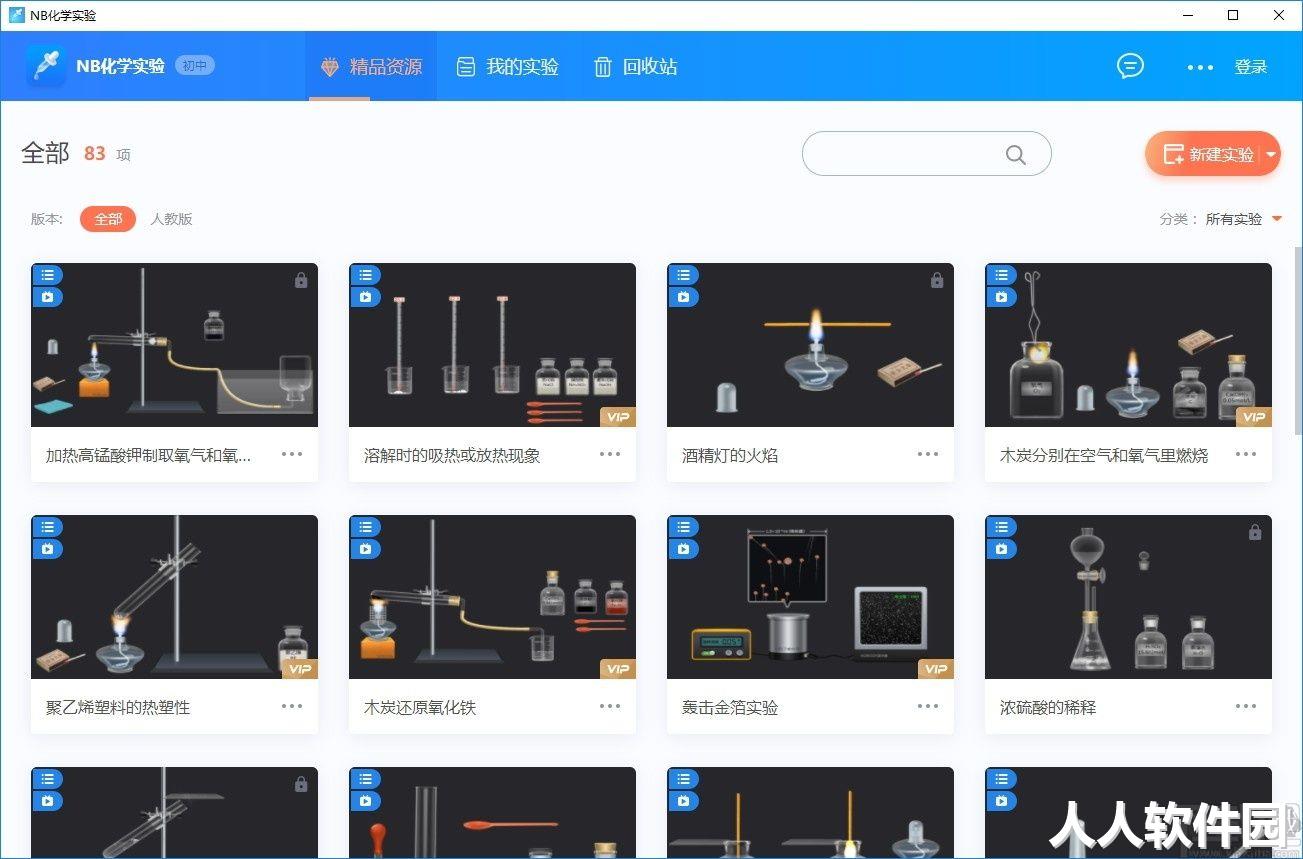Click lock icon on 酒精灯的火焰 card

click(937, 280)
